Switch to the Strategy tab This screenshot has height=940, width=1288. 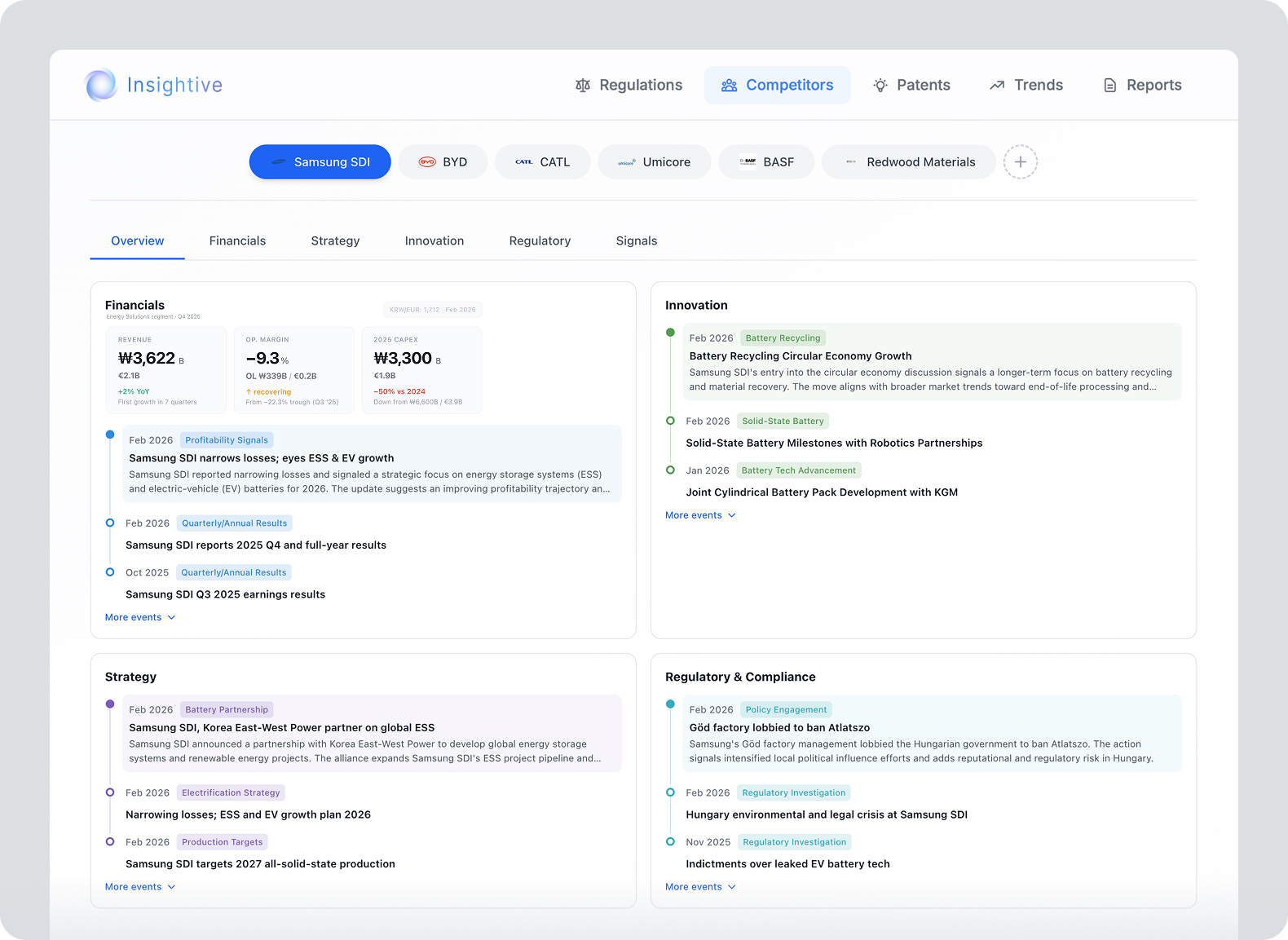[x=335, y=241]
